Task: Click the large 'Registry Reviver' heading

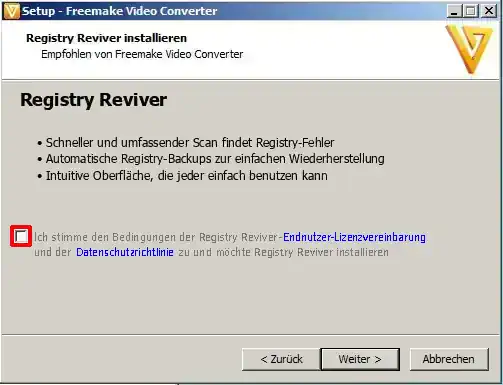Action: coord(94,100)
